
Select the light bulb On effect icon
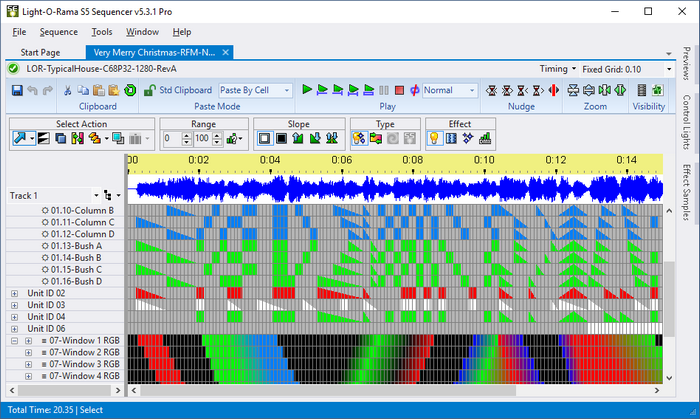pyautogui.click(x=436, y=138)
